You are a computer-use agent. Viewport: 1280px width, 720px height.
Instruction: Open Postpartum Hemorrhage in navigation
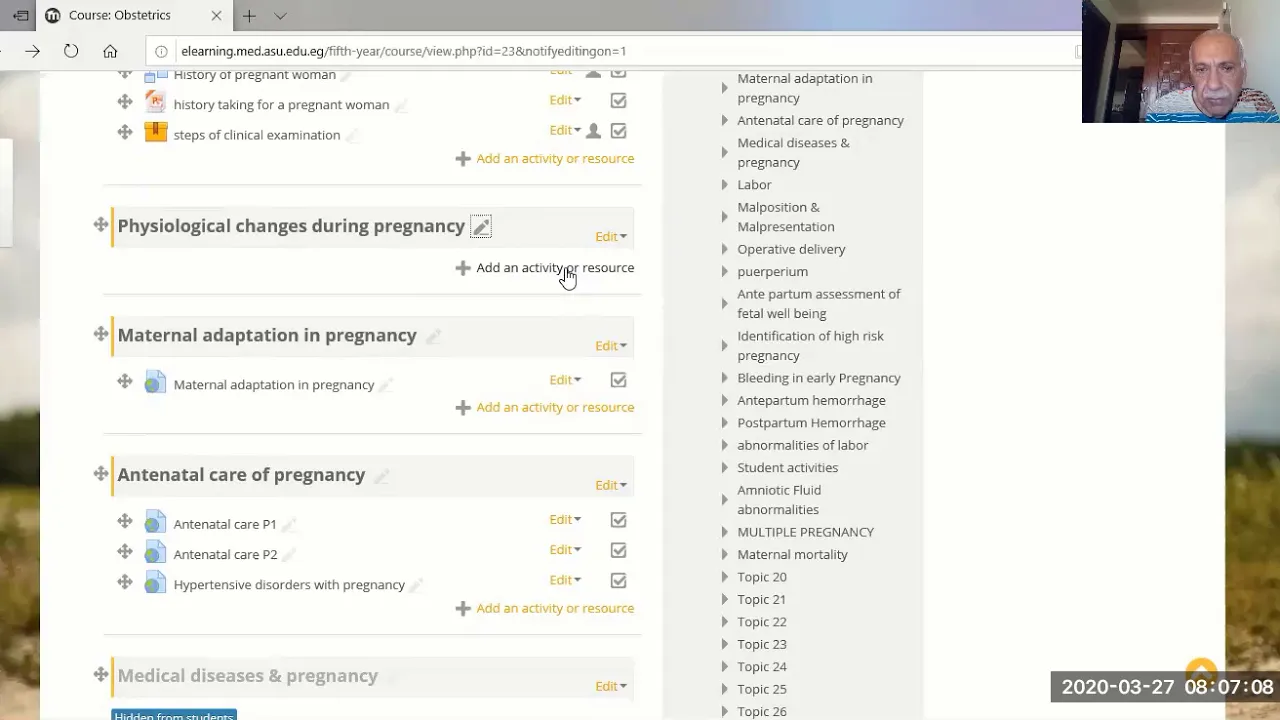click(811, 422)
